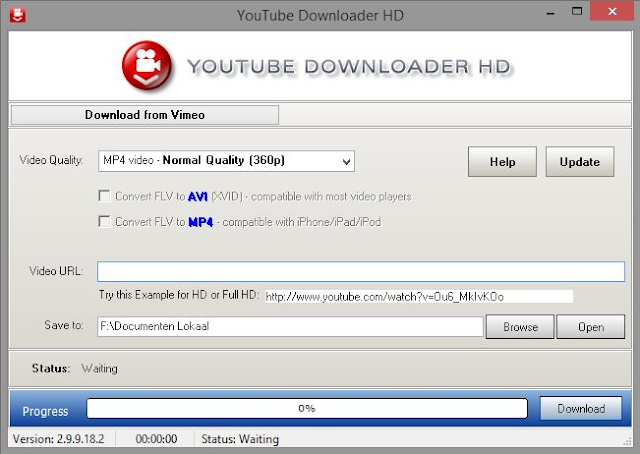The width and height of the screenshot is (640, 454).
Task: Select the example YouTube URL text
Action: pos(419,296)
